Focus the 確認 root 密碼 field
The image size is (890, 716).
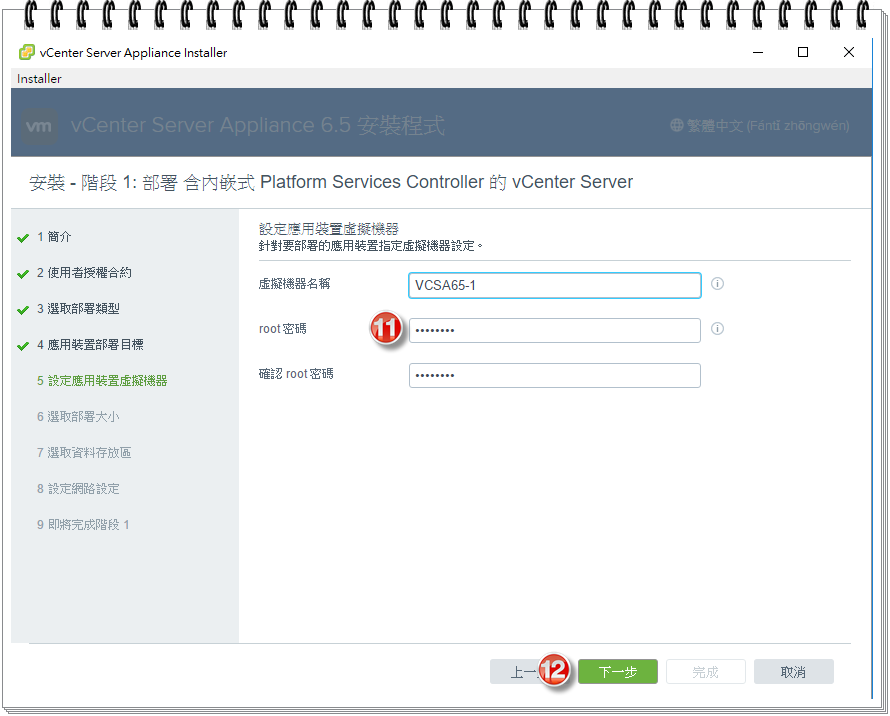555,375
